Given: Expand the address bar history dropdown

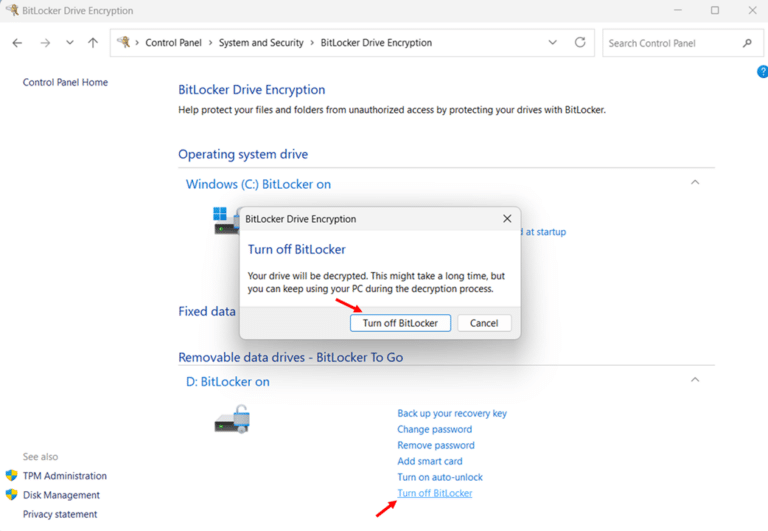Looking at the screenshot, I should point(553,43).
